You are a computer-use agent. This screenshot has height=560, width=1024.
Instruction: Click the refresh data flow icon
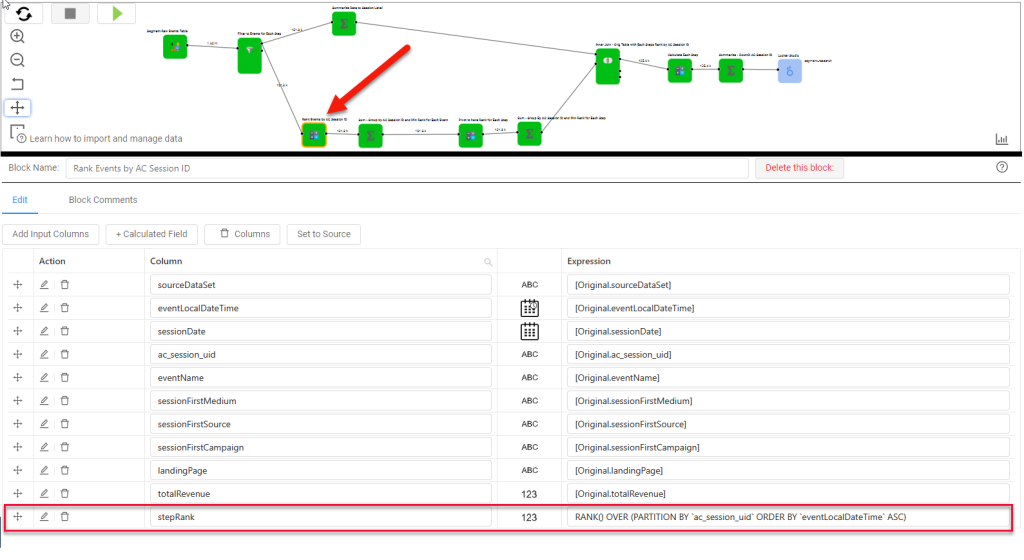coord(24,13)
